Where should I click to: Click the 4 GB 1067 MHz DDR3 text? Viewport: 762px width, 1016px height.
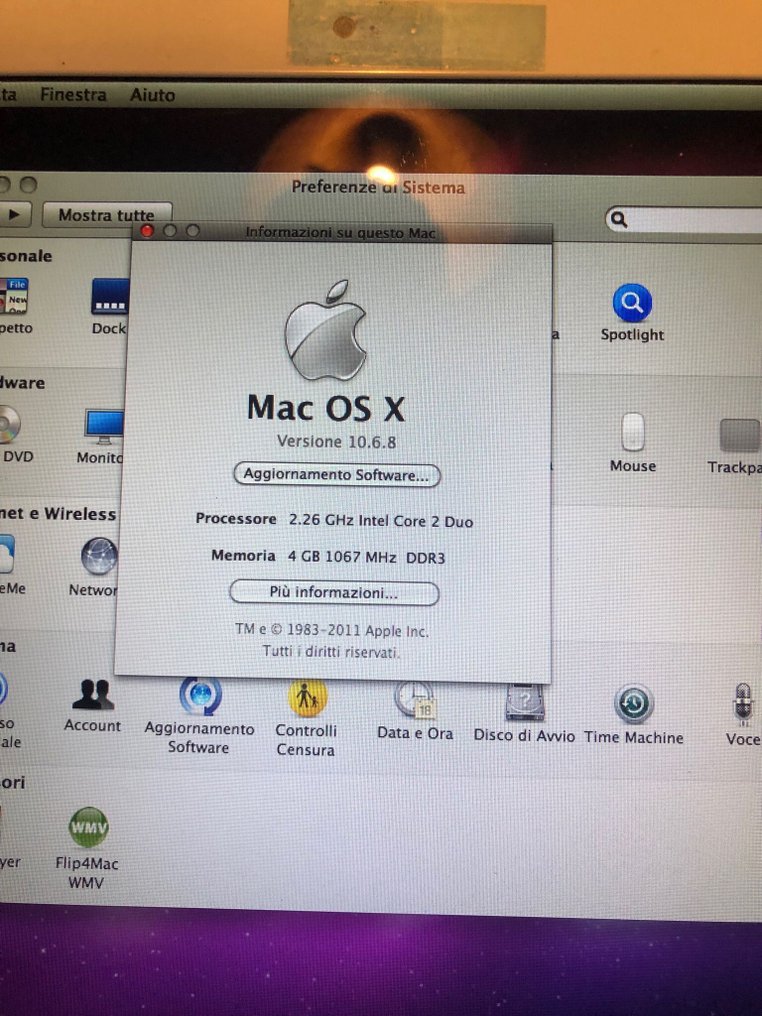point(367,557)
